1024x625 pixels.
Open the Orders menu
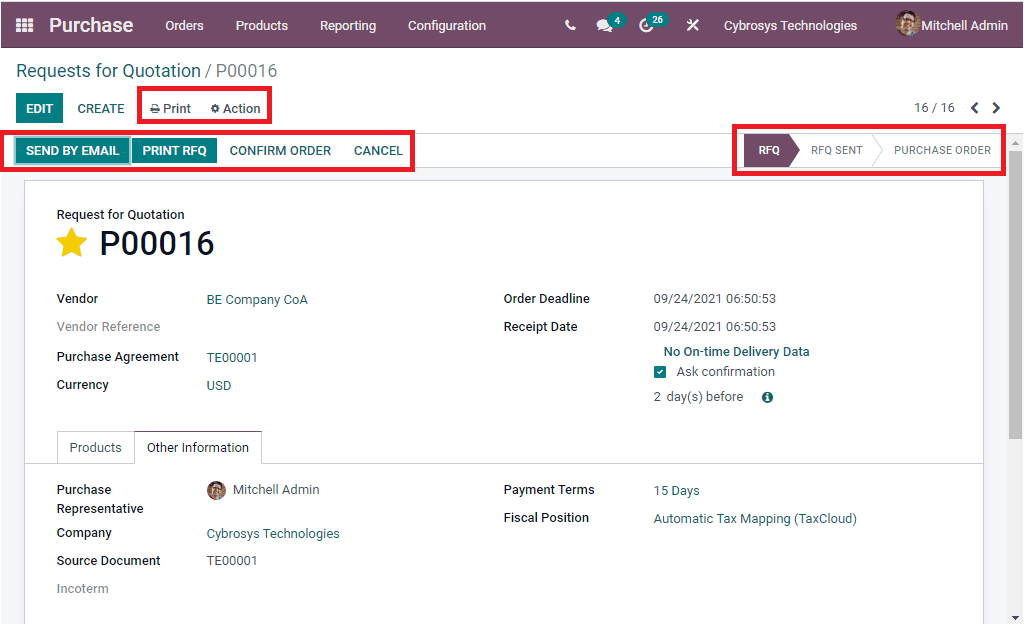(x=184, y=26)
